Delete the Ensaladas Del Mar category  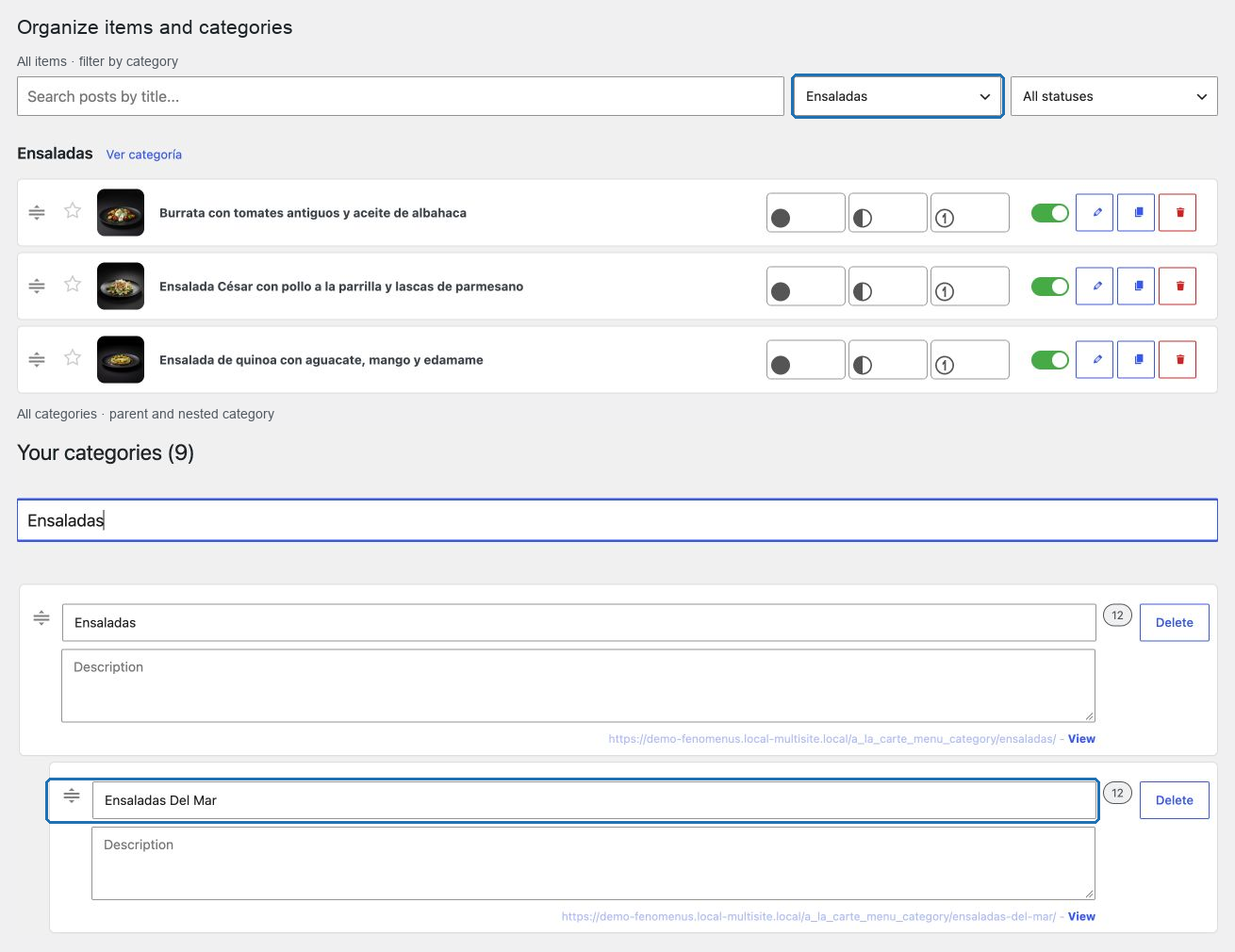(1175, 800)
